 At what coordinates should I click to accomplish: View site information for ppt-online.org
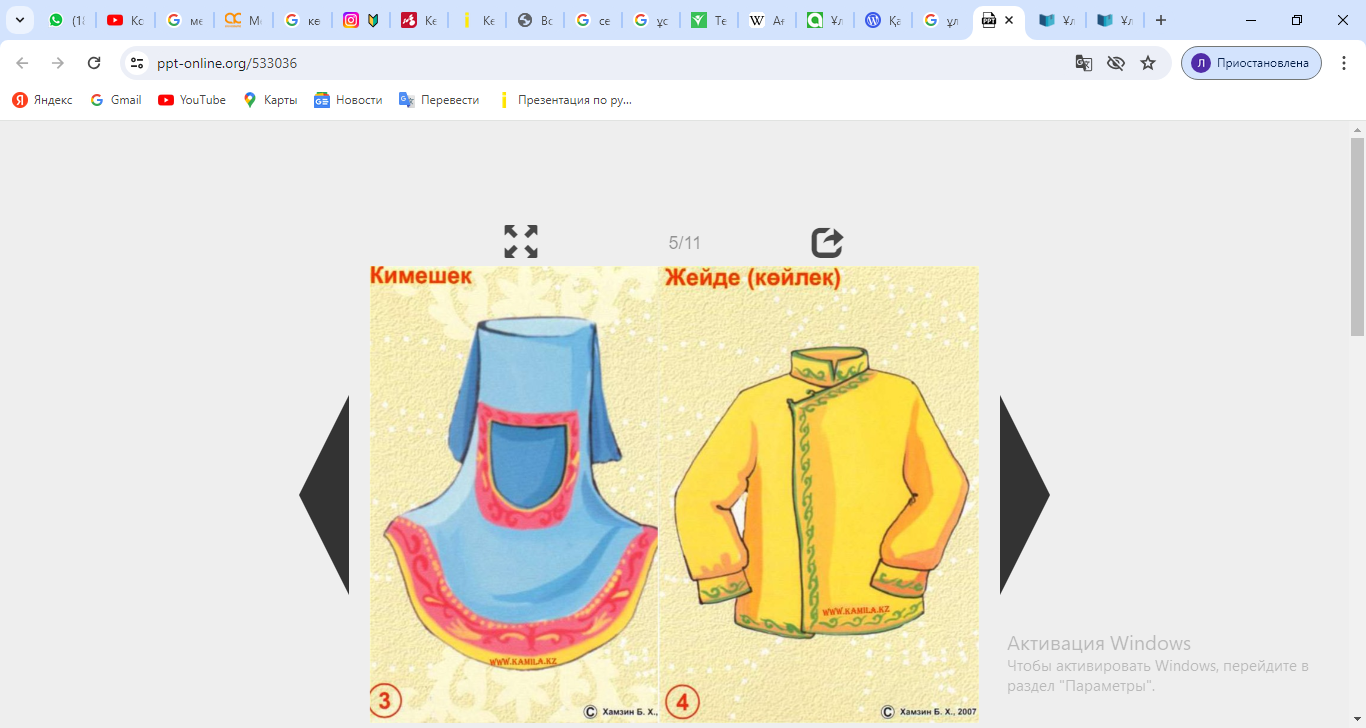[x=138, y=63]
